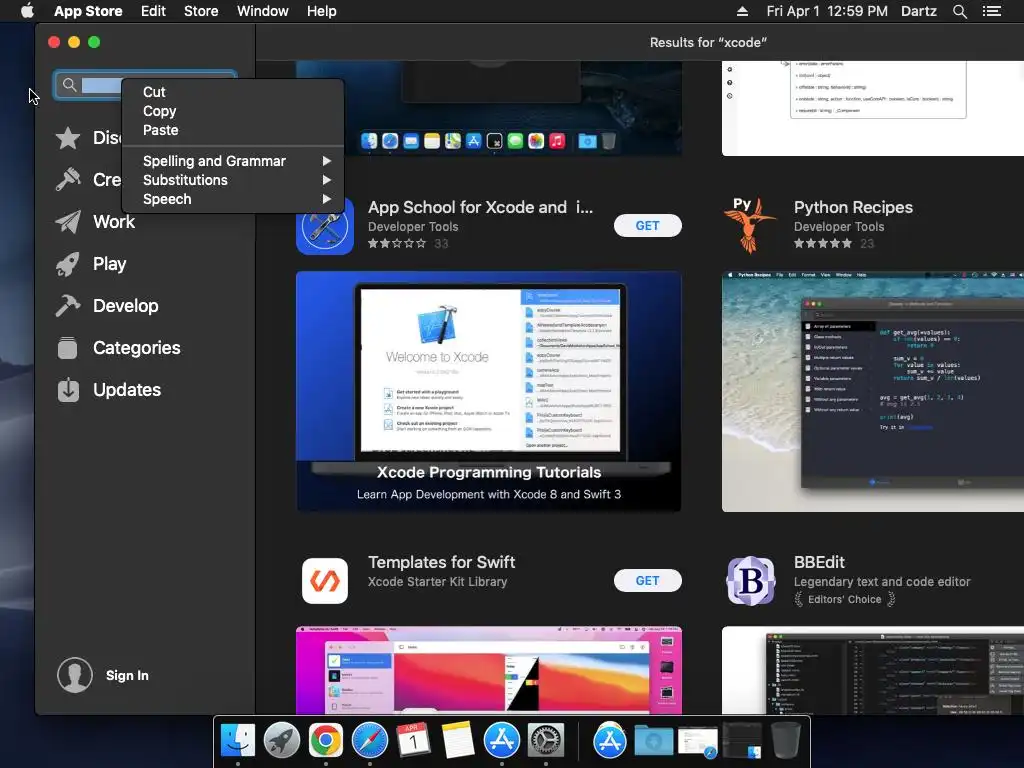
Task: Open Calendar from the Dock
Action: click(413, 741)
